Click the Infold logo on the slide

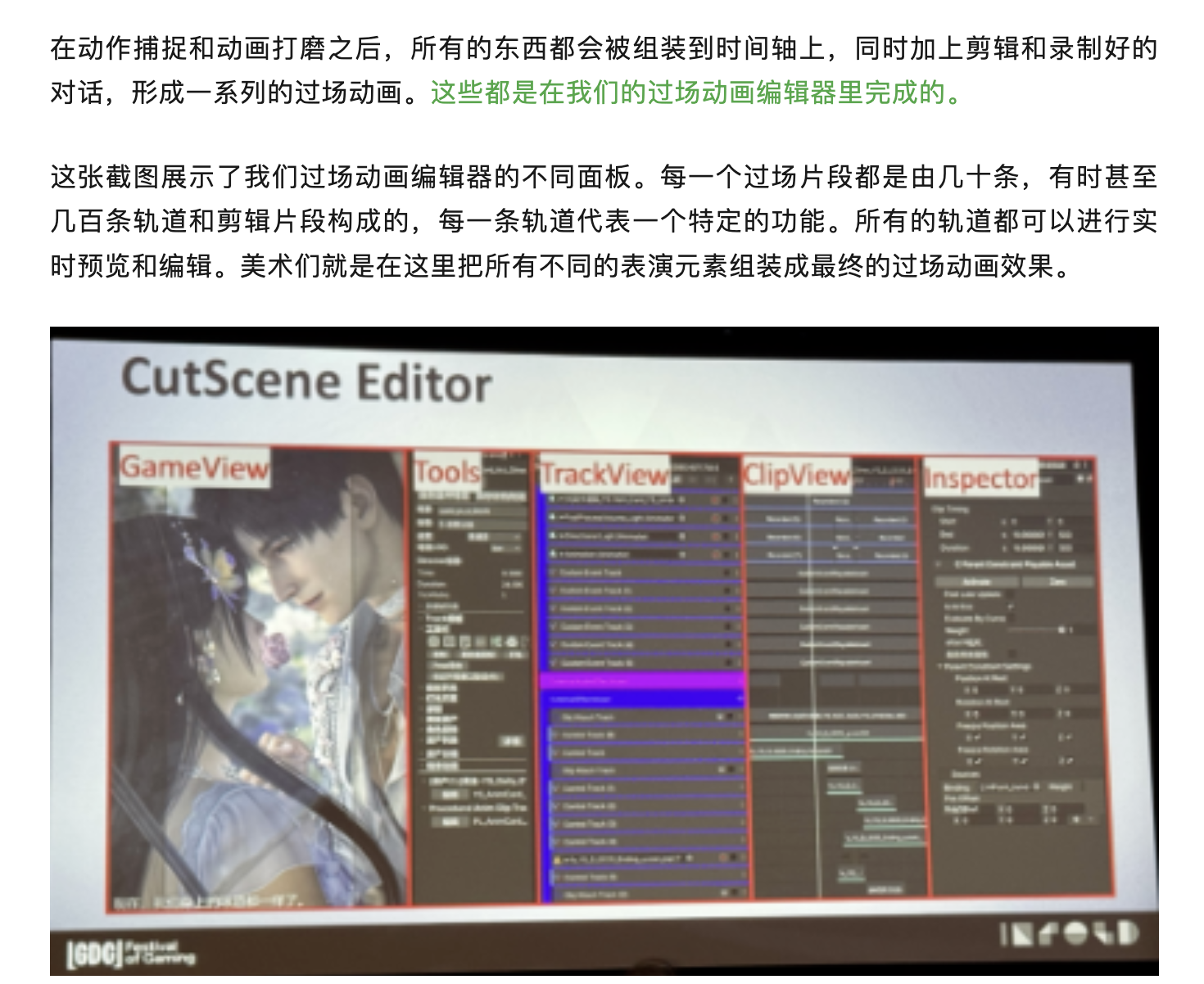tap(1069, 934)
